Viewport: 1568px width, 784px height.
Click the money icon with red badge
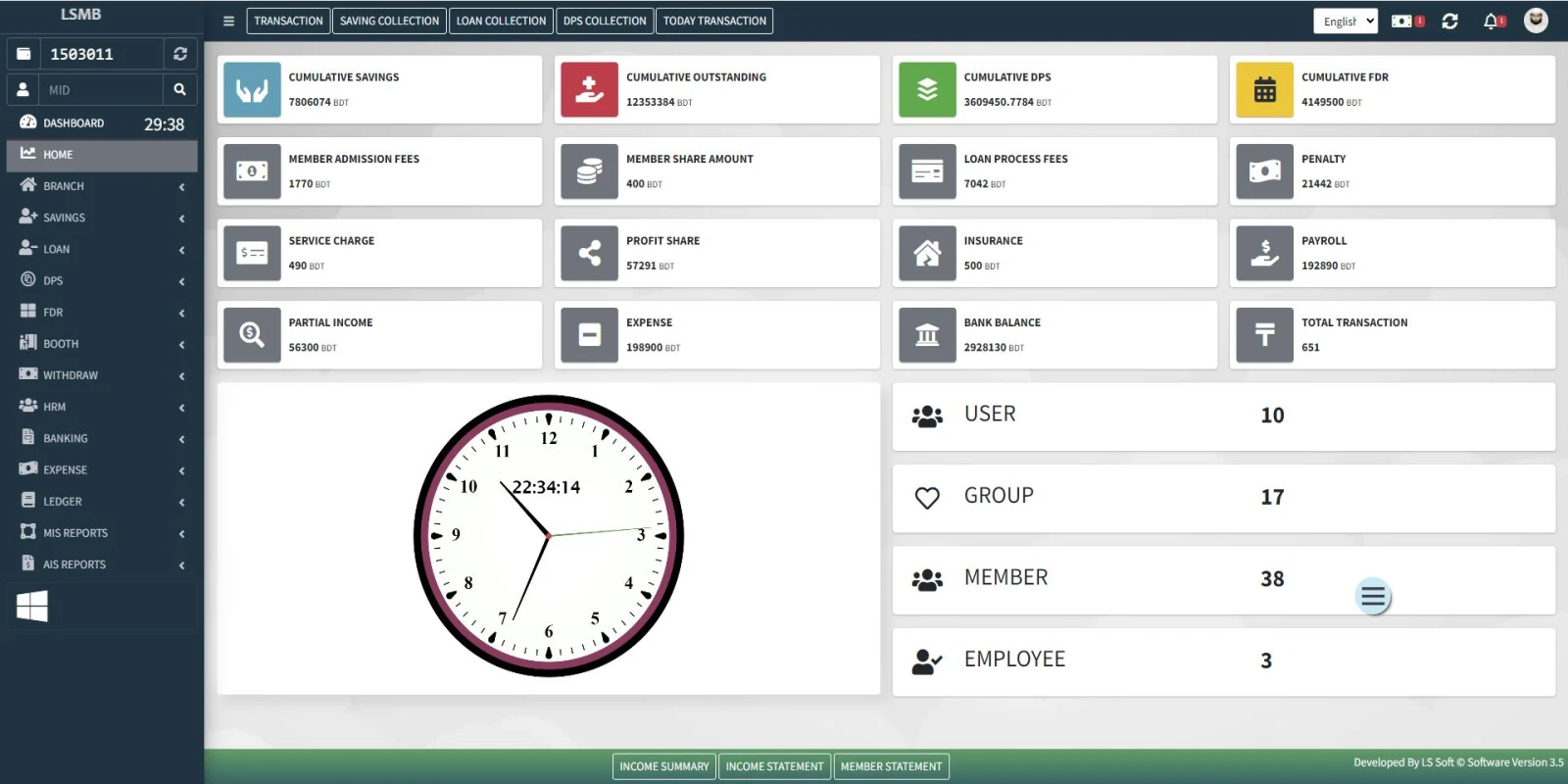coord(1405,21)
